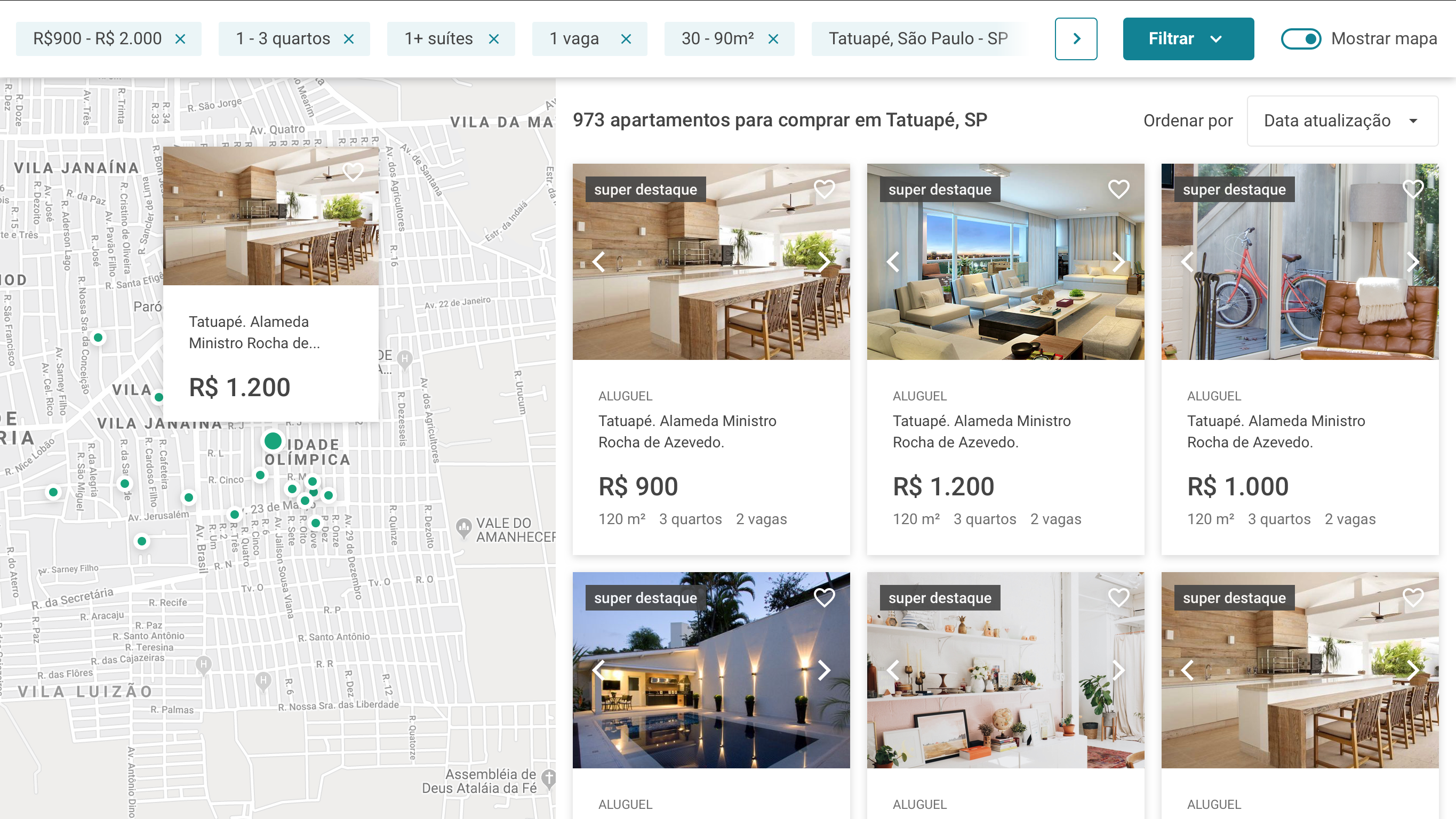Clear the 30 - 90m² area filter

[773, 39]
